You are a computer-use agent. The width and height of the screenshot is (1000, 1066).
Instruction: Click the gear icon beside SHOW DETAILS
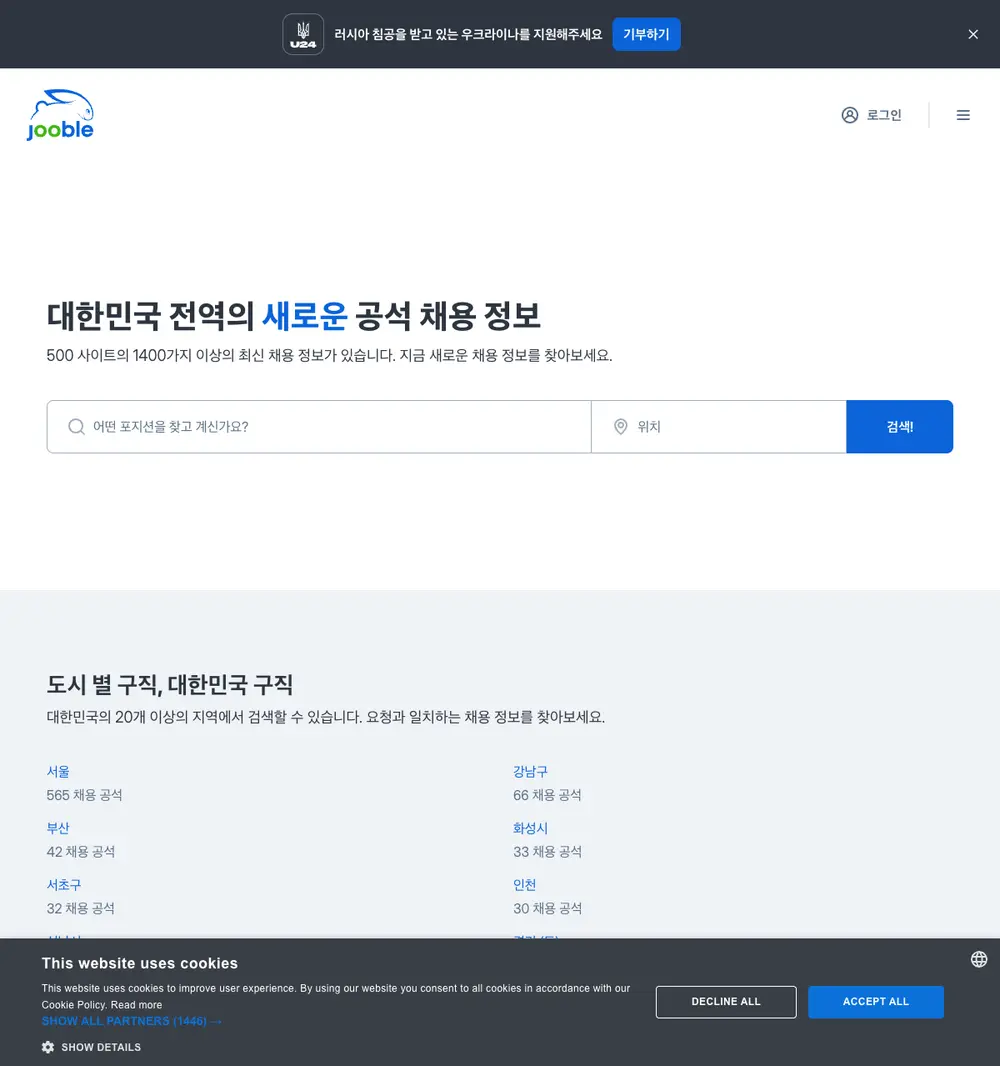click(x=48, y=1047)
